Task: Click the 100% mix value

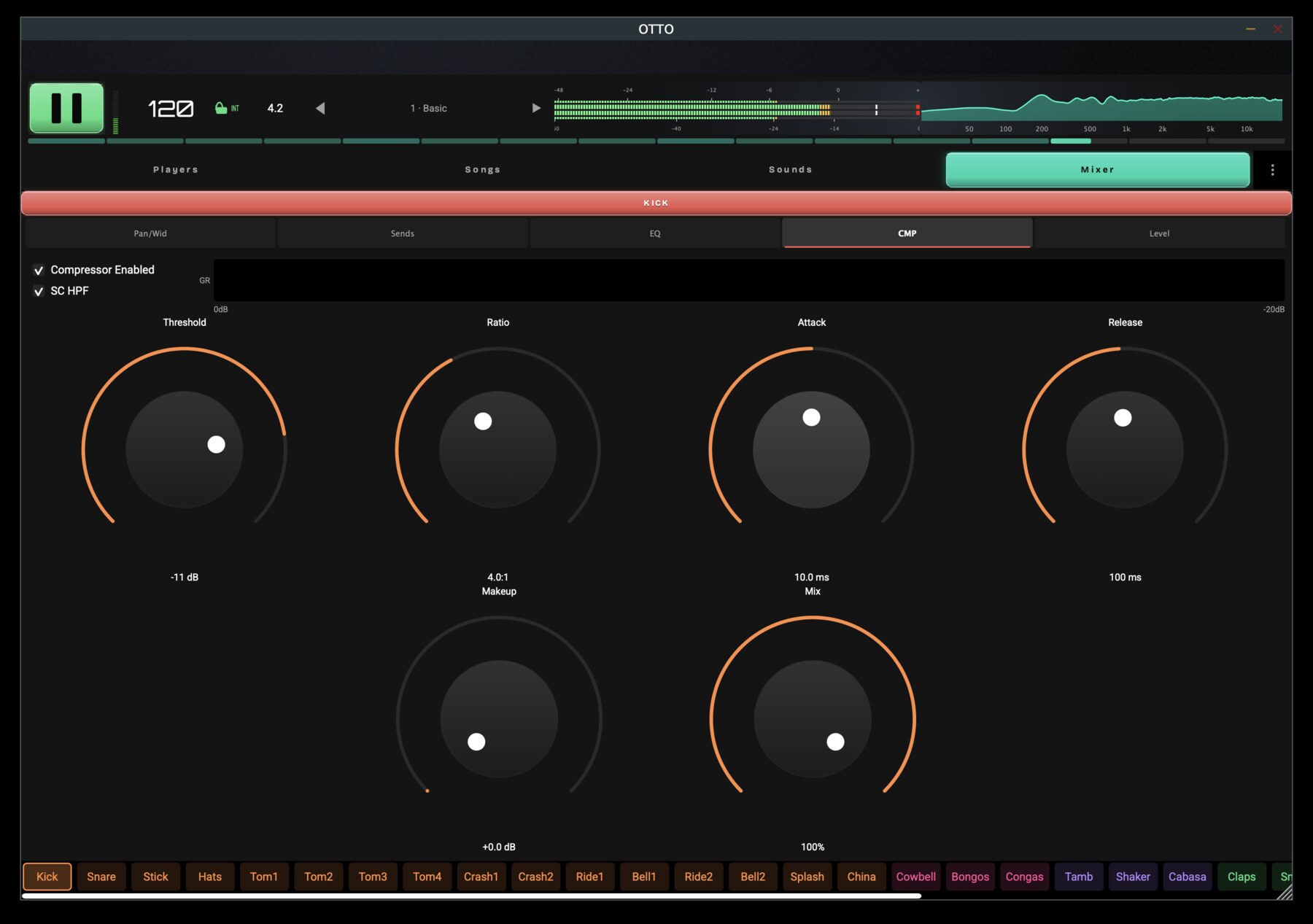Action: 813,847
